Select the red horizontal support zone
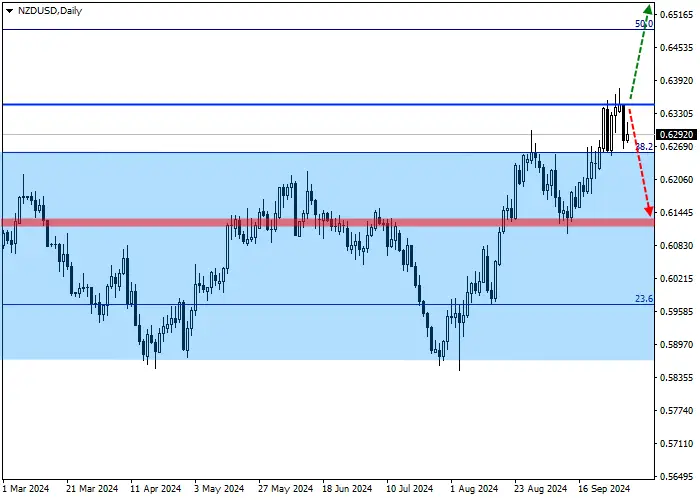This screenshot has height=500, width=700. 328,222
